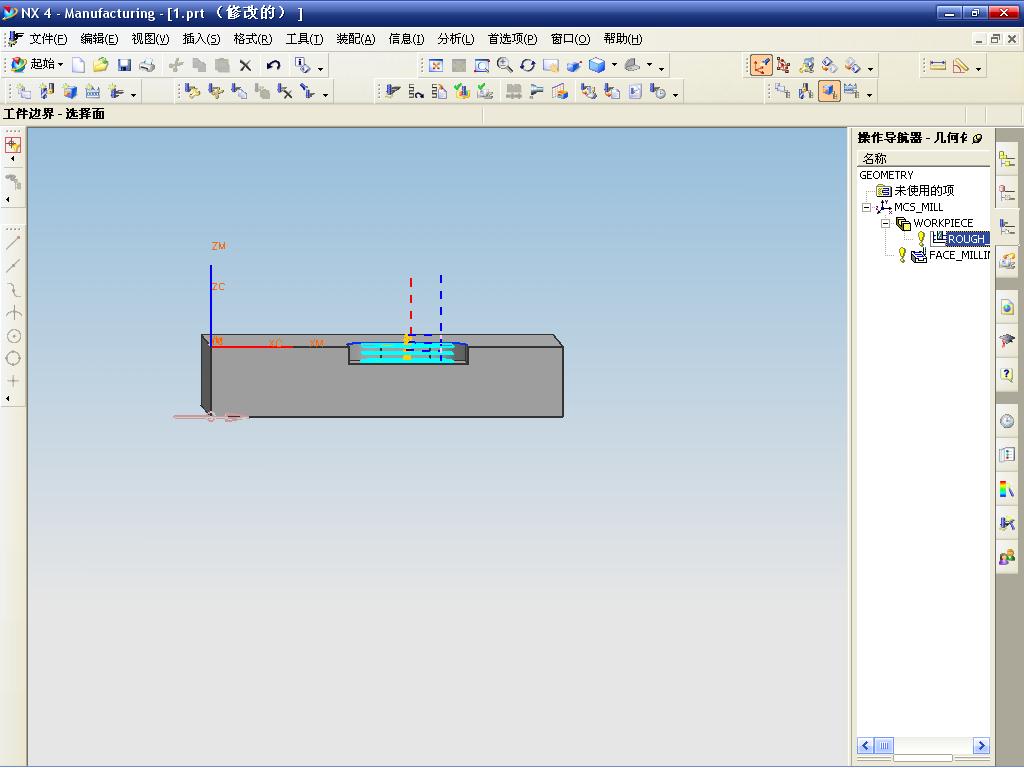Click the navigator horizontal scrollbar right arrow
This screenshot has width=1024, height=768.
tap(981, 745)
